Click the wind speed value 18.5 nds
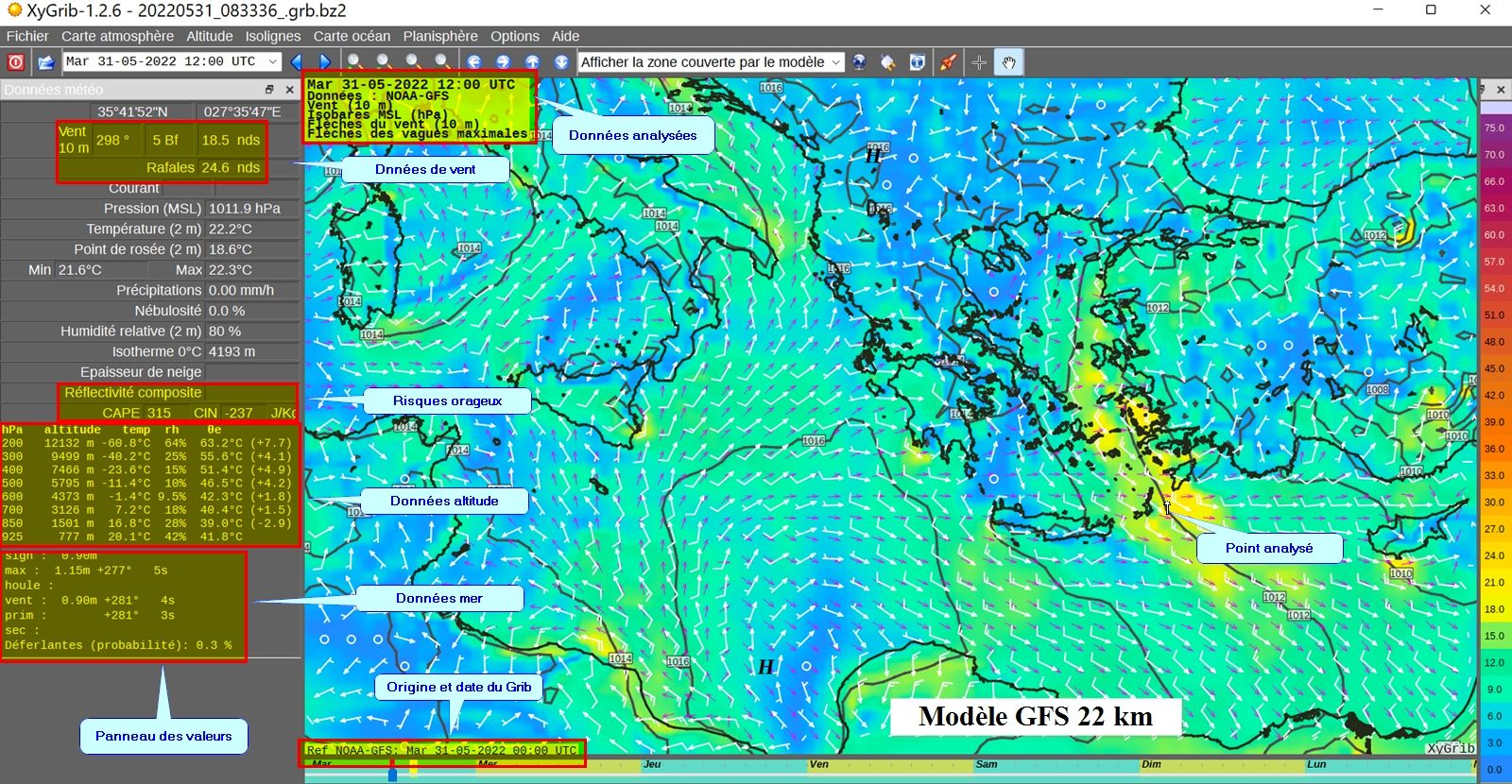 click(230, 140)
